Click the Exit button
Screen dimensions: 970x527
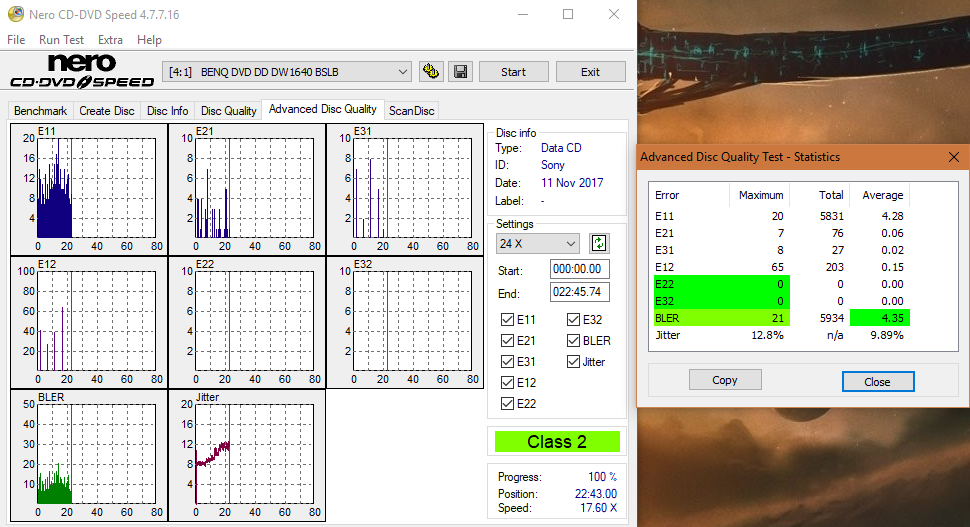(x=590, y=72)
